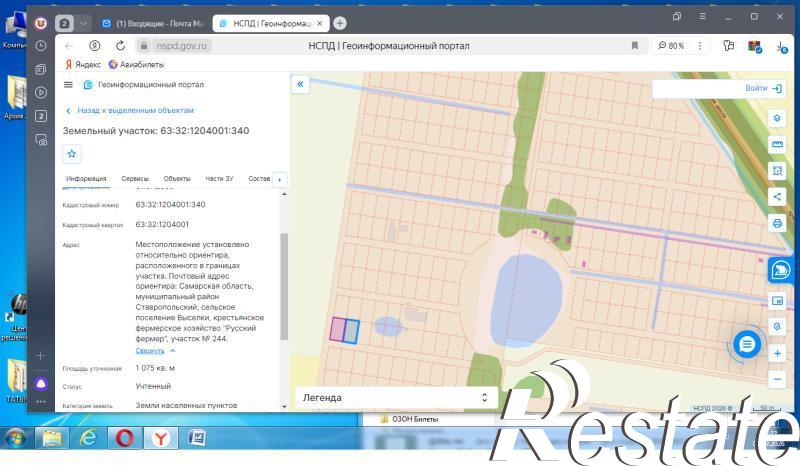Take a screenshot with the sidebar camera icon

pos(41,140)
